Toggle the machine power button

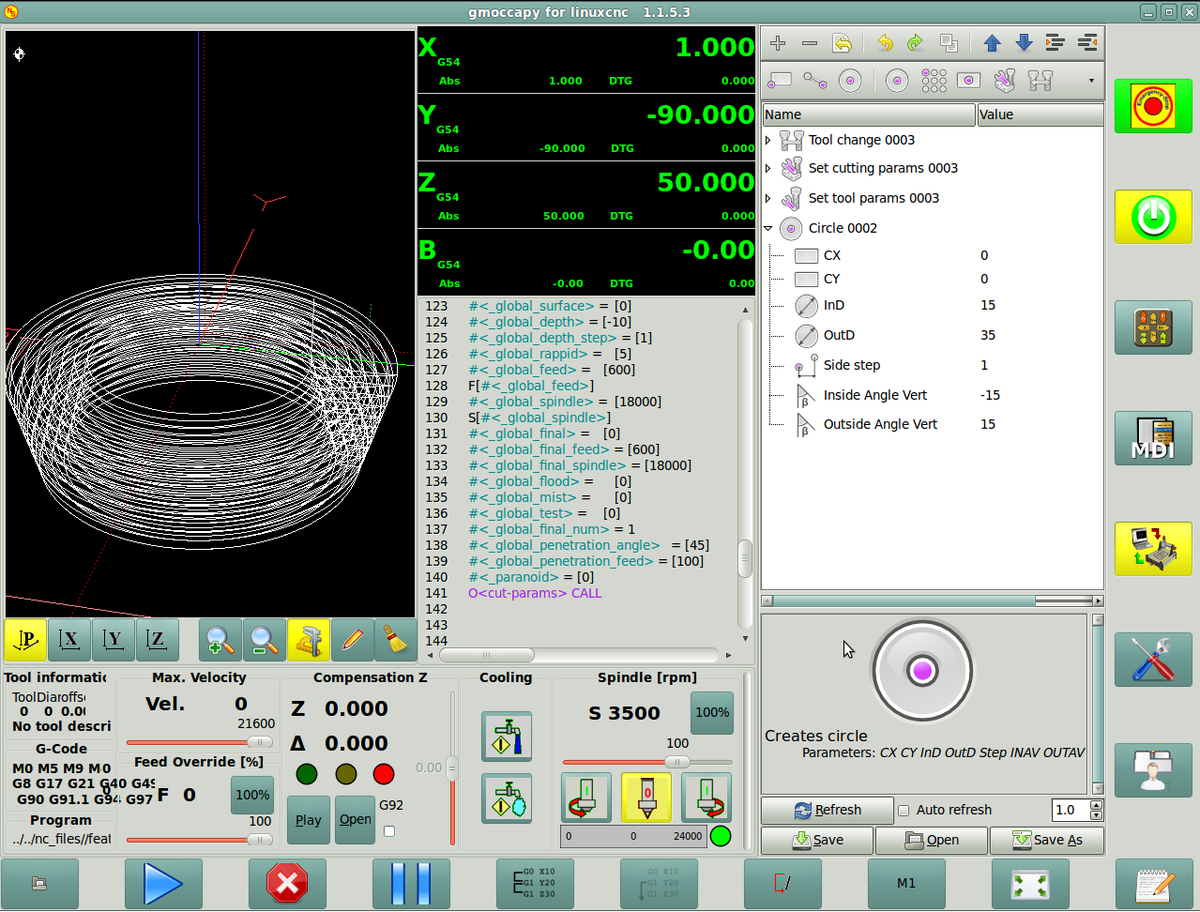coord(1153,216)
